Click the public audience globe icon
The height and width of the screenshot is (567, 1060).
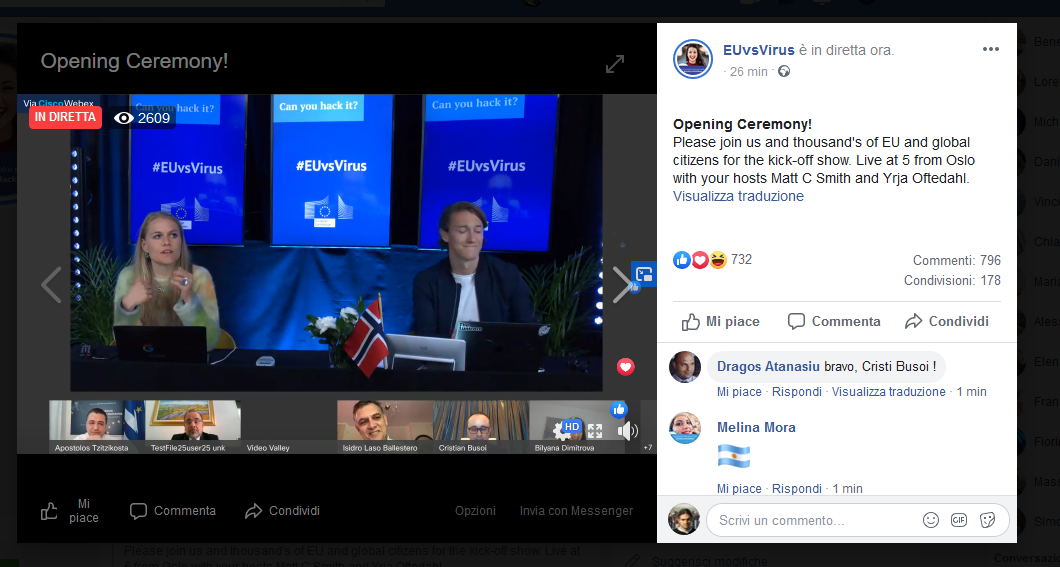tap(784, 71)
